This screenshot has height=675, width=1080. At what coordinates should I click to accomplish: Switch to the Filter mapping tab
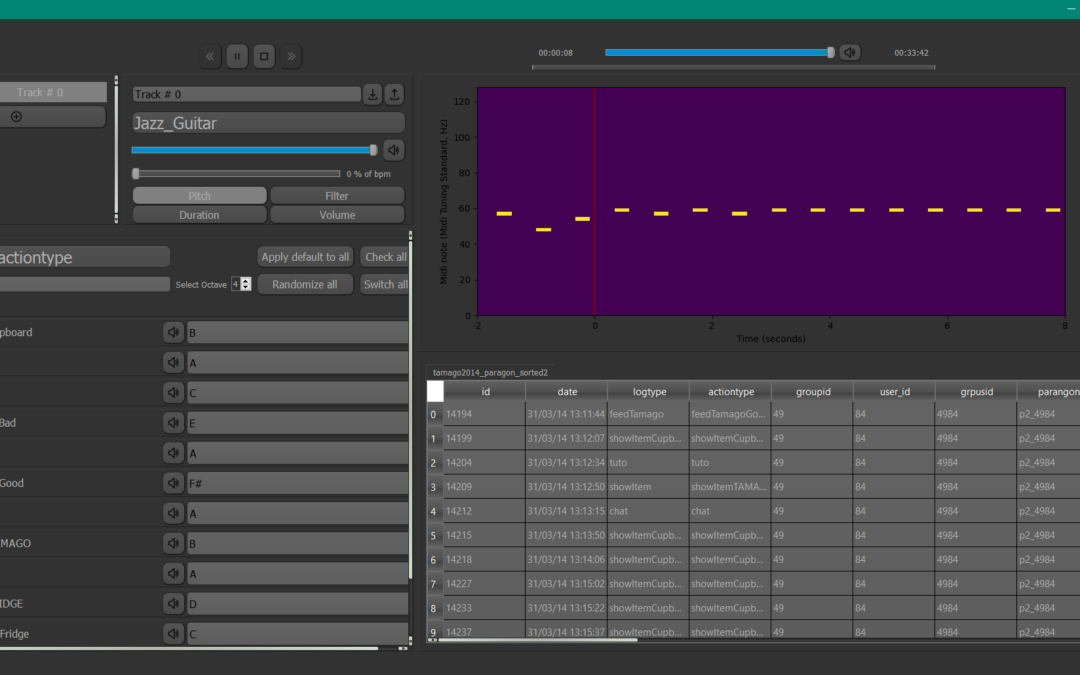coord(337,196)
